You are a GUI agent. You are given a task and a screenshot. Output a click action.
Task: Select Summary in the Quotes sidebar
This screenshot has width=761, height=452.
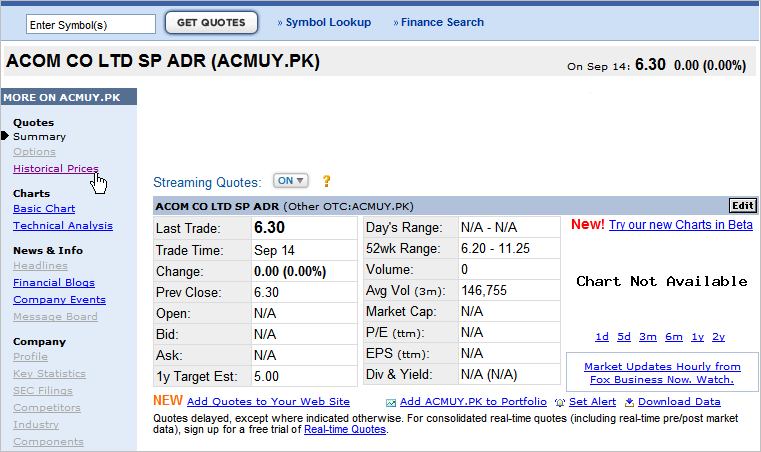[39, 137]
